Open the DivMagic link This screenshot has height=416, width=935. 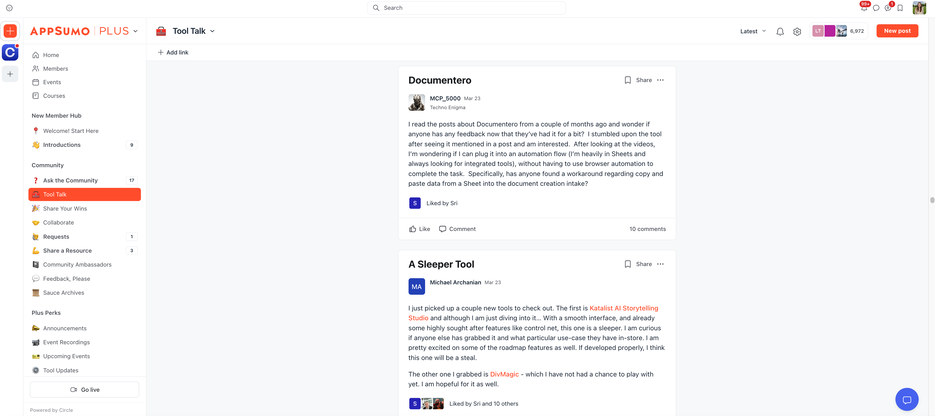[x=504, y=374]
